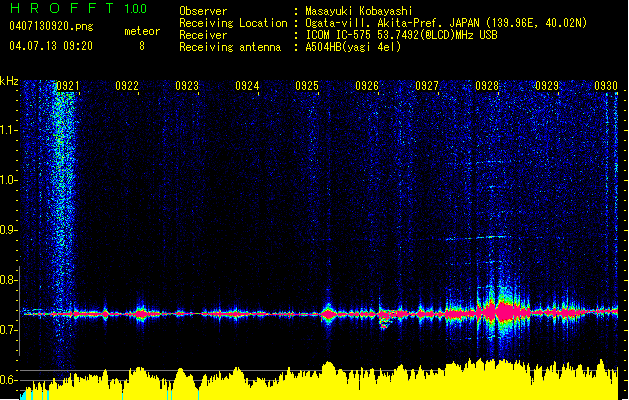Click the 0926 time marker
The image size is (629, 400).
point(367,86)
